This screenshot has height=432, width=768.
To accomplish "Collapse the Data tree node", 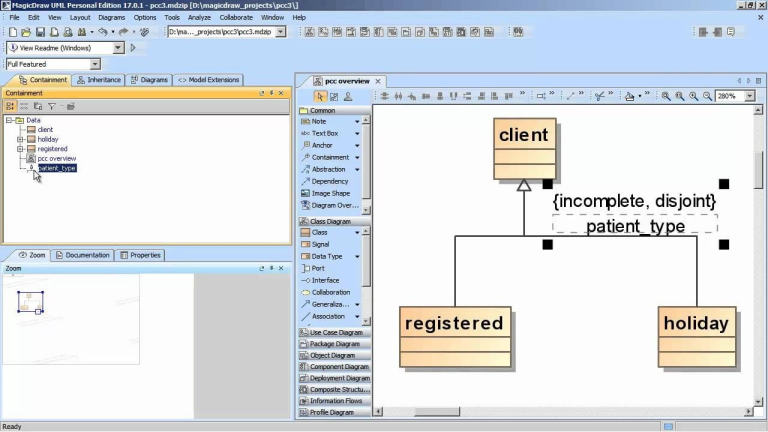I will click(9, 120).
